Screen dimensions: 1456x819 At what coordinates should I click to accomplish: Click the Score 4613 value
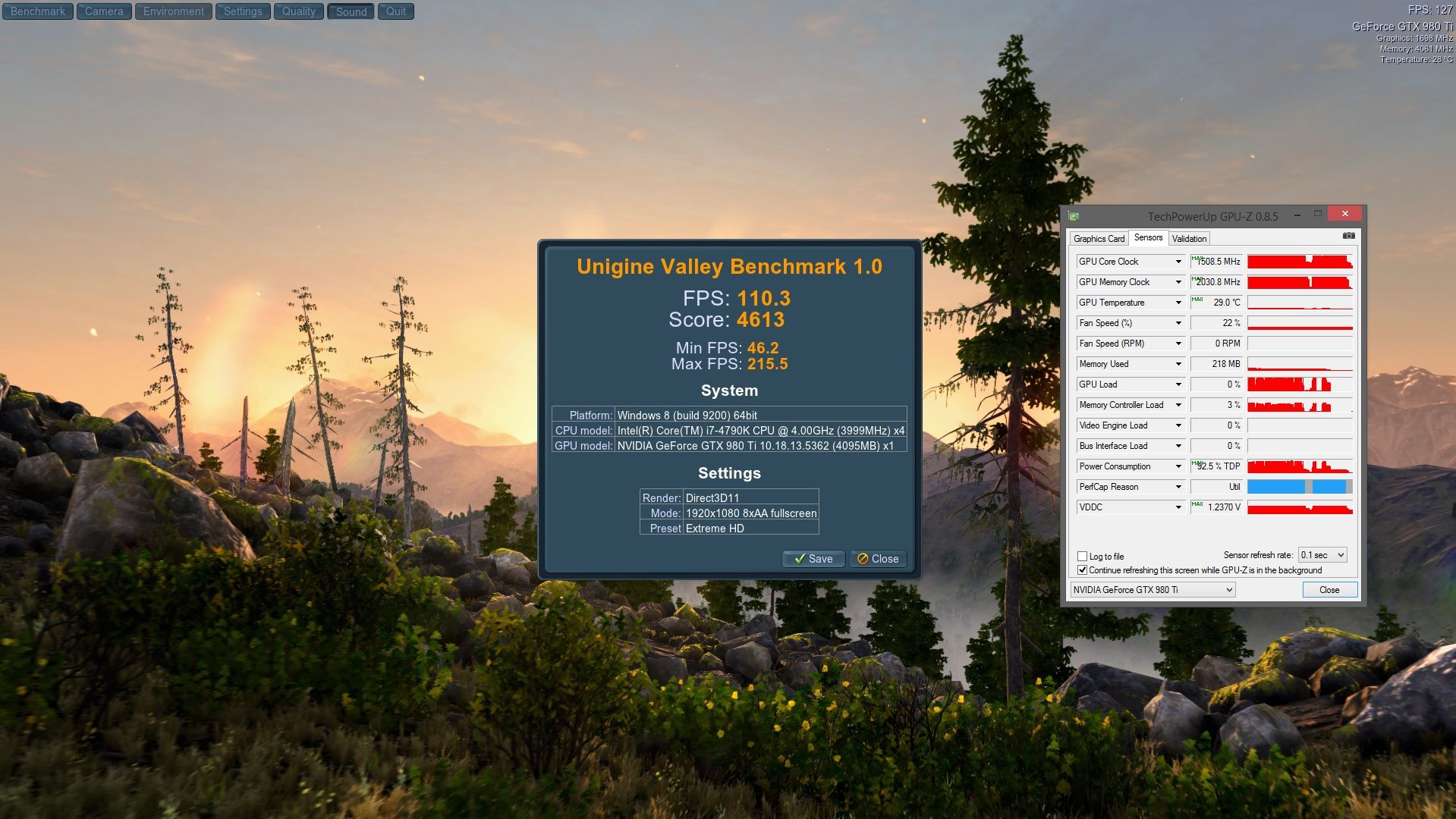(760, 320)
